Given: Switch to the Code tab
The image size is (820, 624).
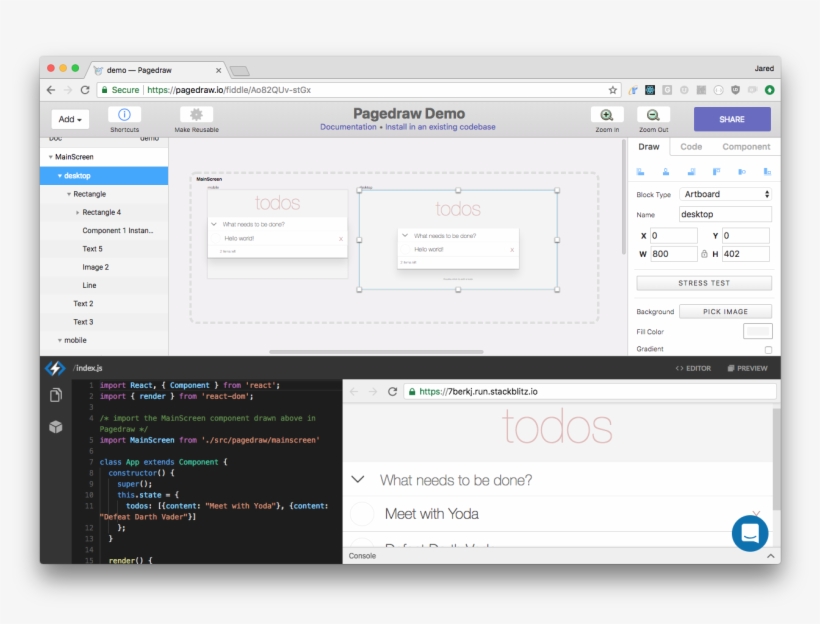Looking at the screenshot, I should point(691,147).
